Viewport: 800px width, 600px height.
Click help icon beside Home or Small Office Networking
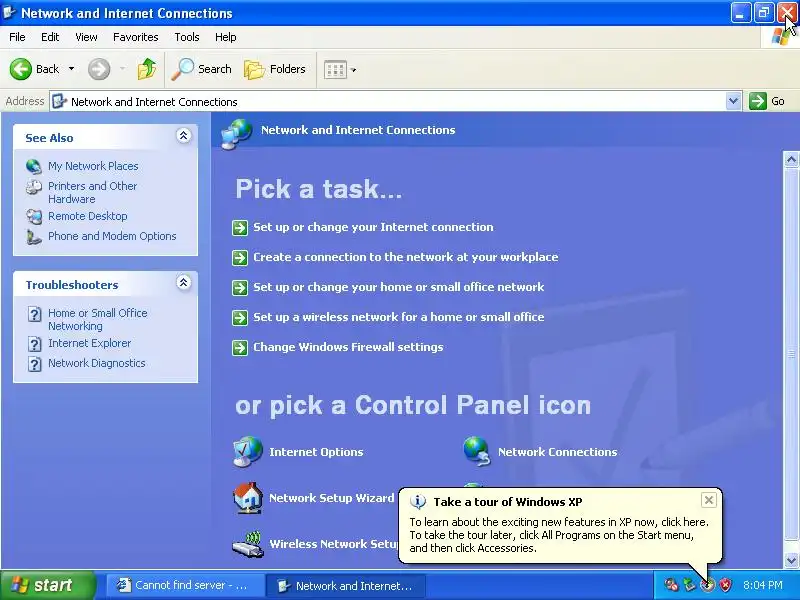[34, 314]
